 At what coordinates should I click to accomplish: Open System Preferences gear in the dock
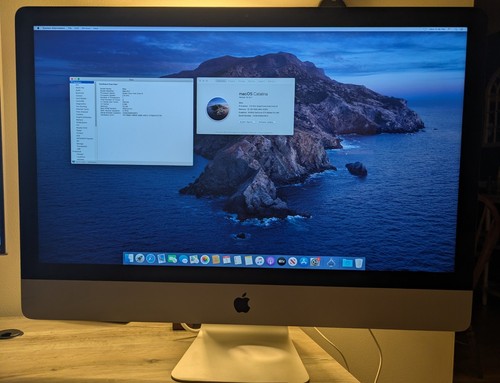coord(315,262)
